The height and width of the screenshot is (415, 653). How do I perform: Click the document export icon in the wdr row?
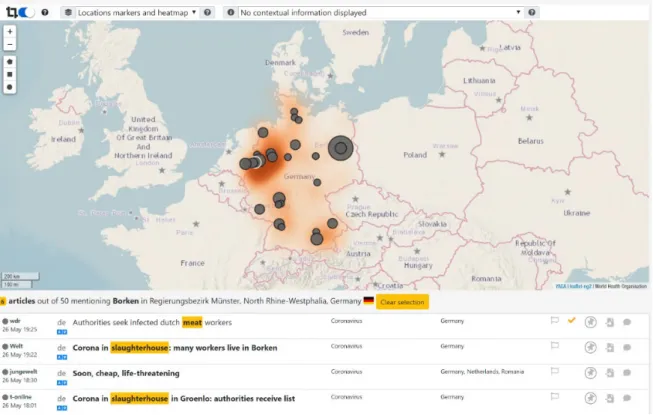610,322
